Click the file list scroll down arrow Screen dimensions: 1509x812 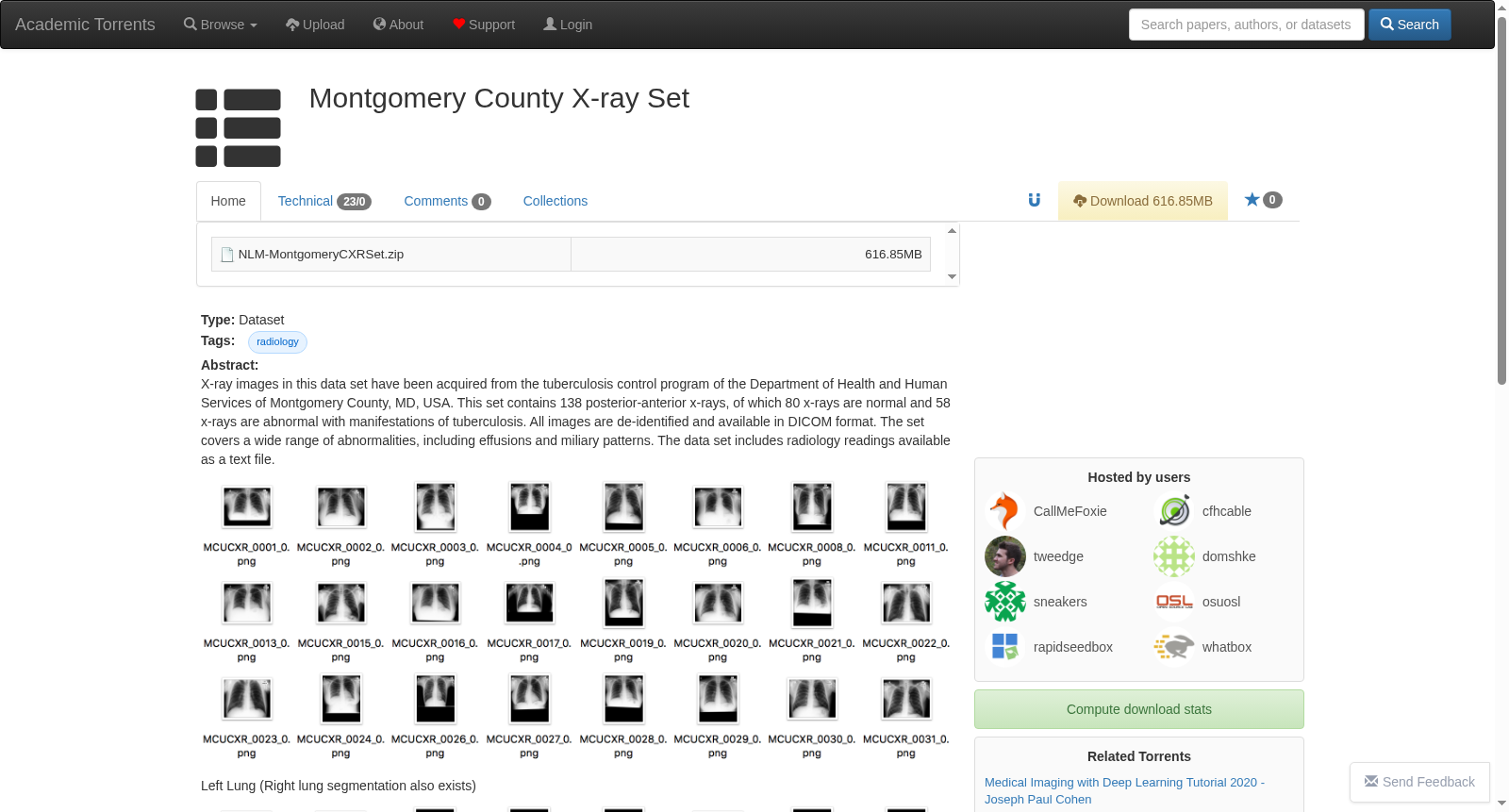(953, 276)
